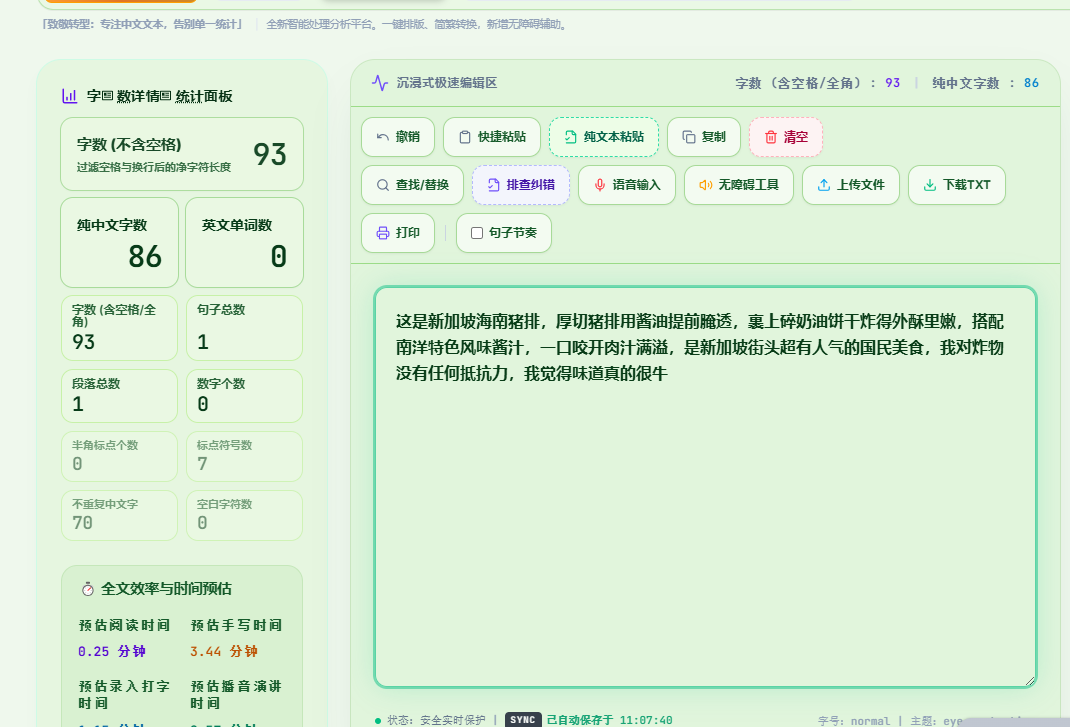Screen dimensions: 1070x727
Task: Click the 预估阅读时间 0.25 分钟 value
Action: tap(112, 651)
